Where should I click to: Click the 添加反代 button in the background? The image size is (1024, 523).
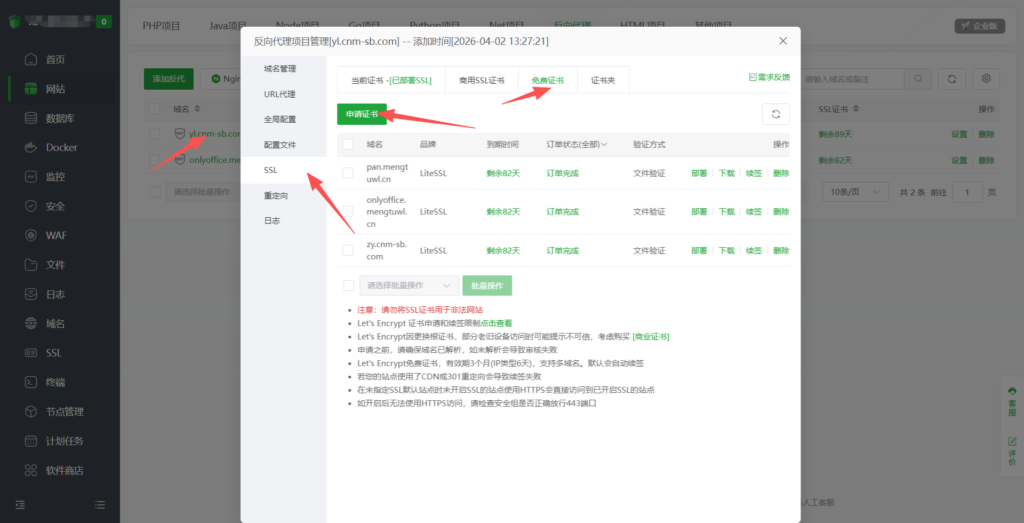tap(168, 78)
